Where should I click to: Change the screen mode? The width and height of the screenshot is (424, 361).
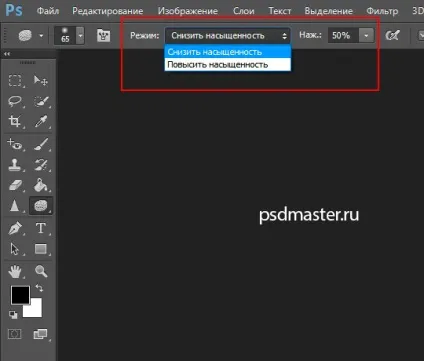coord(40,334)
